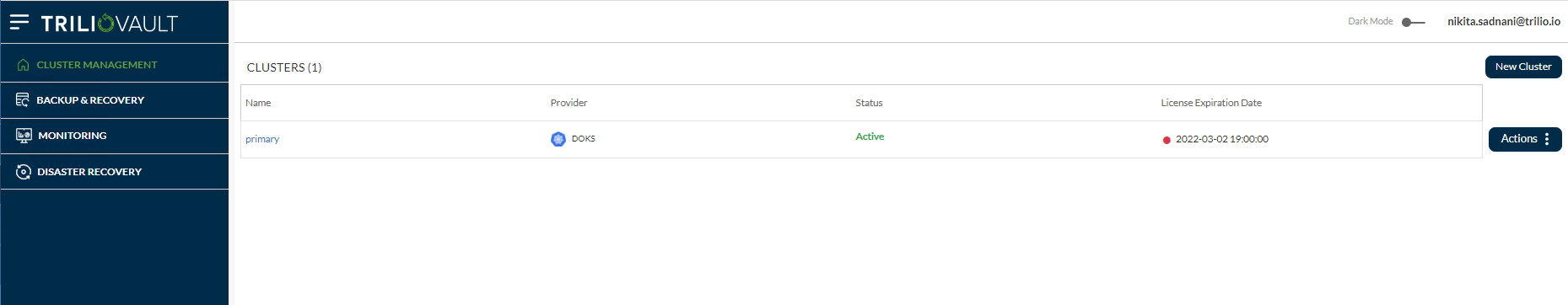Click the Backup & Recovery icon
This screenshot has height=305, width=1568.
point(23,100)
